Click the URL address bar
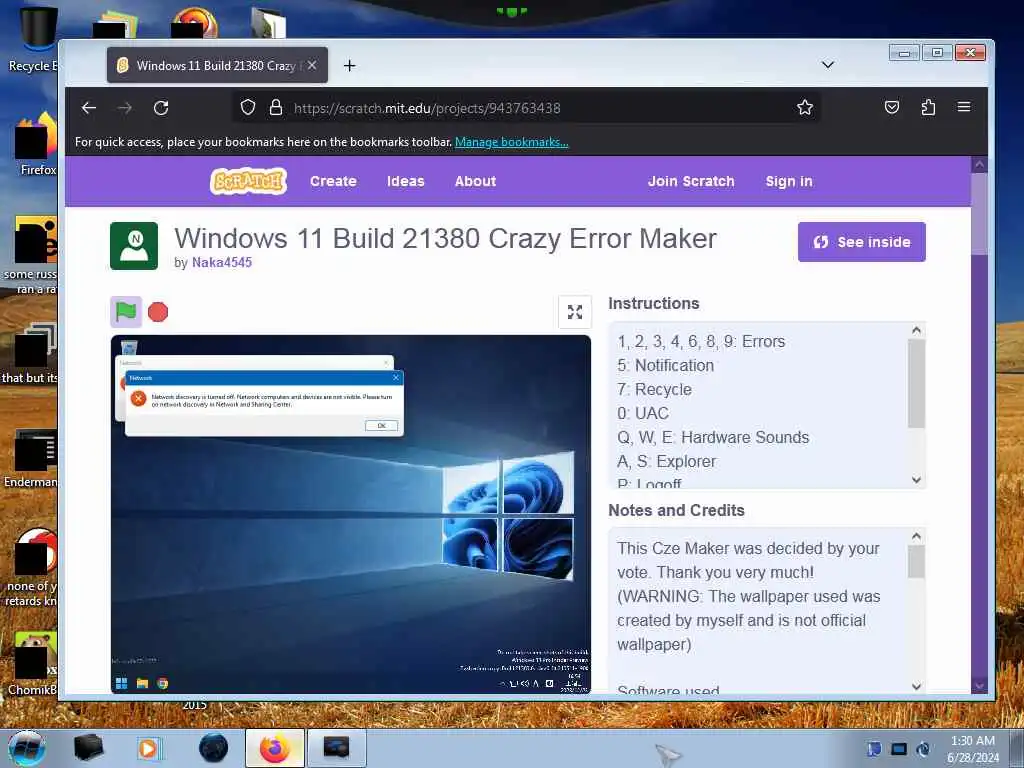Screen dimensions: 1024x768 click(526, 108)
